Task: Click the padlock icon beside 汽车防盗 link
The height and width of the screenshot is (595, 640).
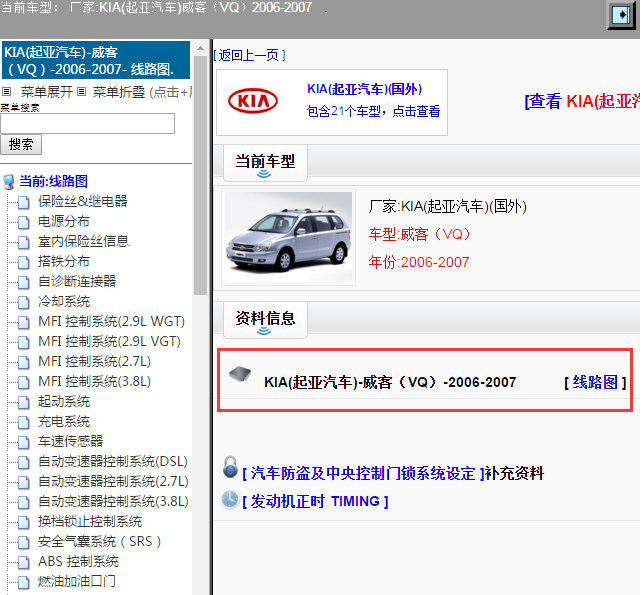Action: tap(230, 467)
